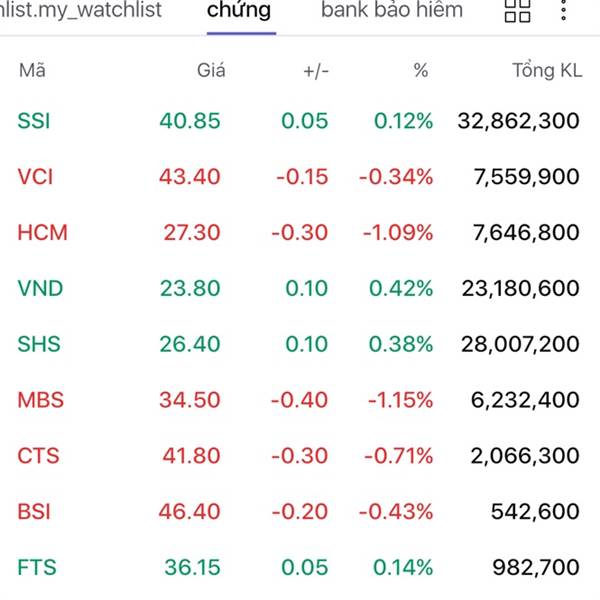
Task: Open the three-dot more options menu
Action: 566,11
